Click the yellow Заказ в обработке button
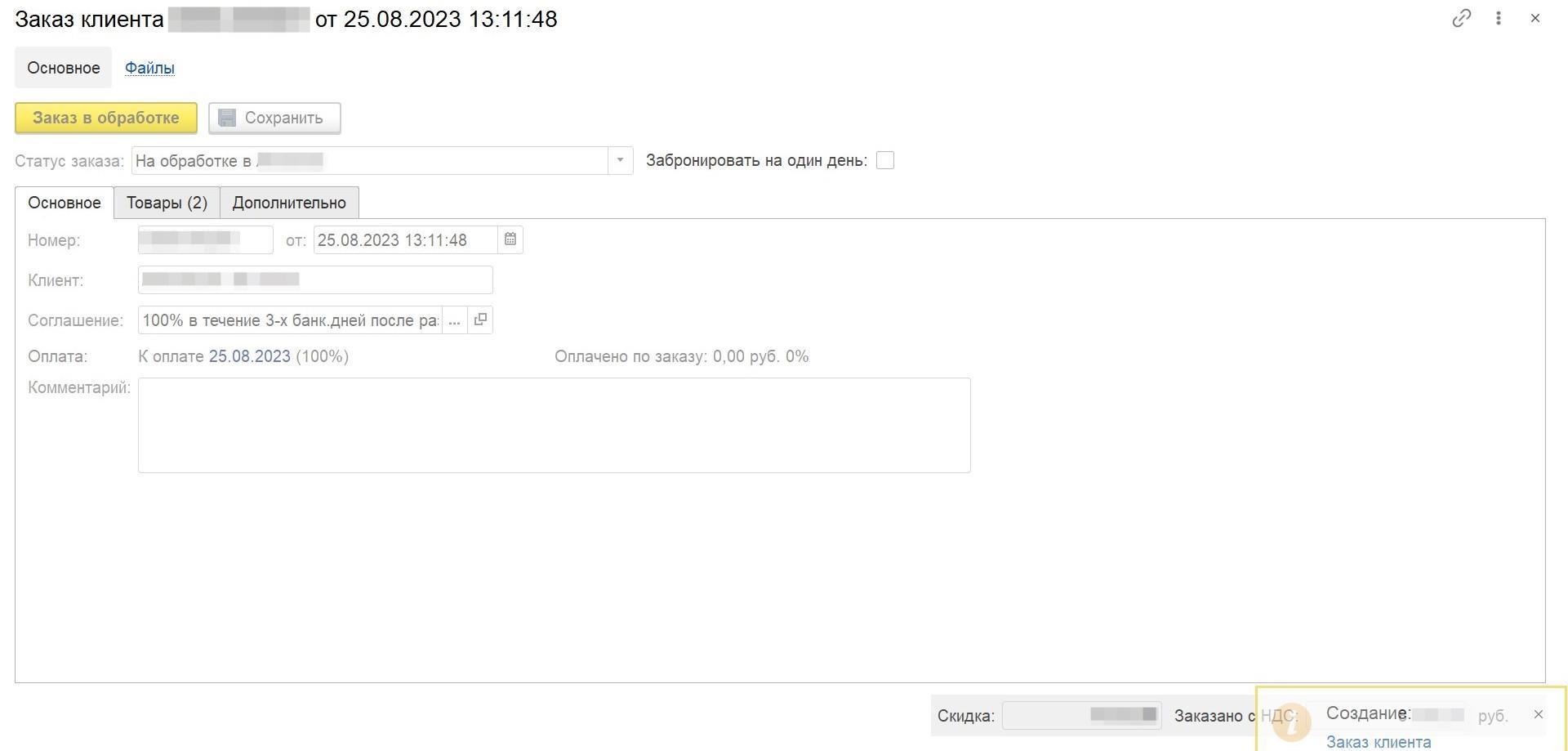This screenshot has height=751, width=1568. pos(106,118)
